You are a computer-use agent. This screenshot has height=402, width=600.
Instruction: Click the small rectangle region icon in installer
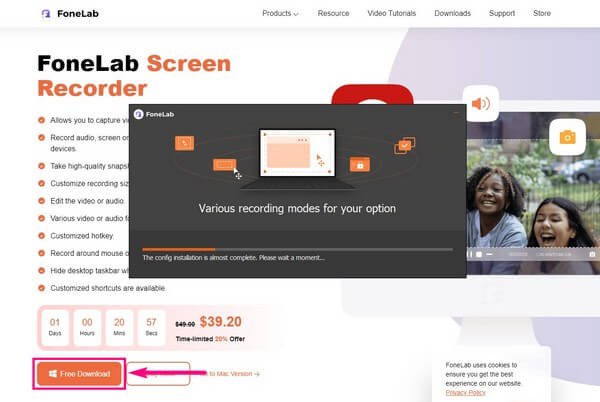[224, 165]
